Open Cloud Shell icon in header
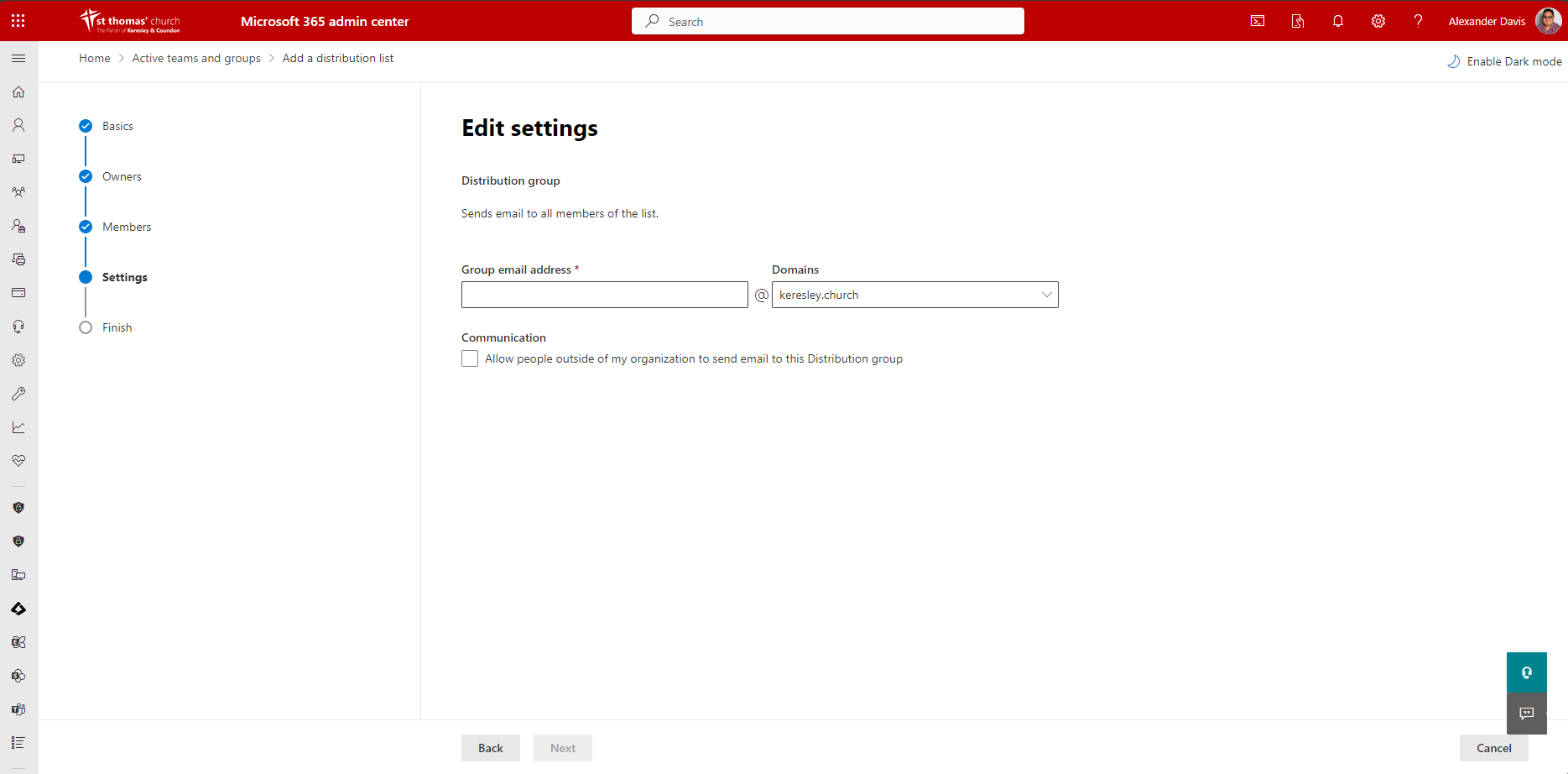The image size is (1568, 774). [x=1258, y=21]
